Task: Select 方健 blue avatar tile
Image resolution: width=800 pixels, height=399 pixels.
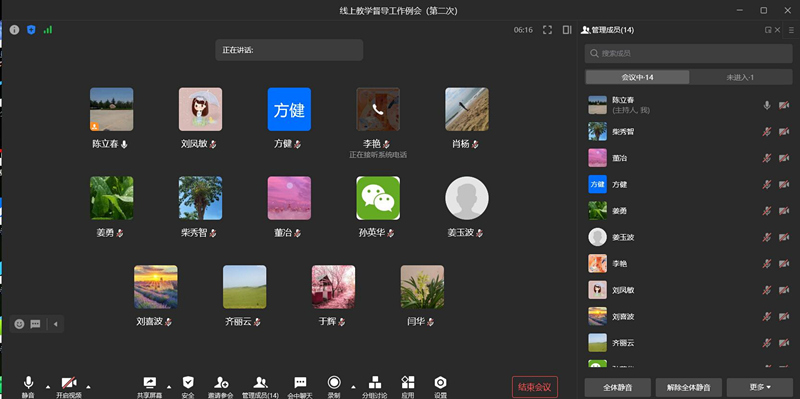Action: (x=289, y=109)
